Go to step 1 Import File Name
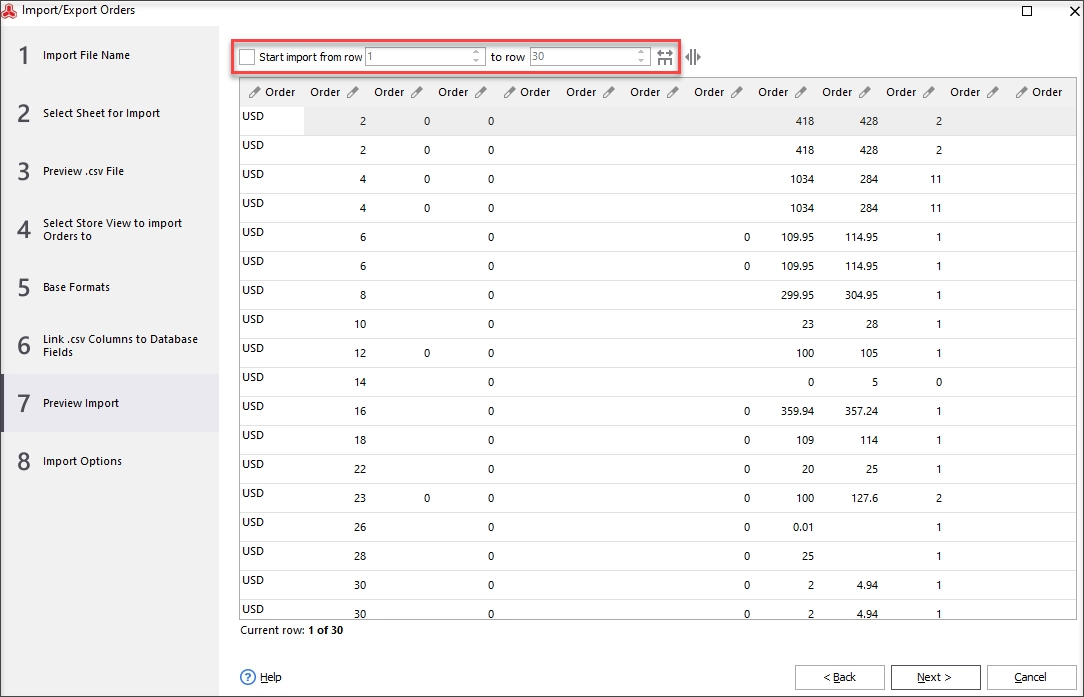1084x697 pixels. point(110,55)
